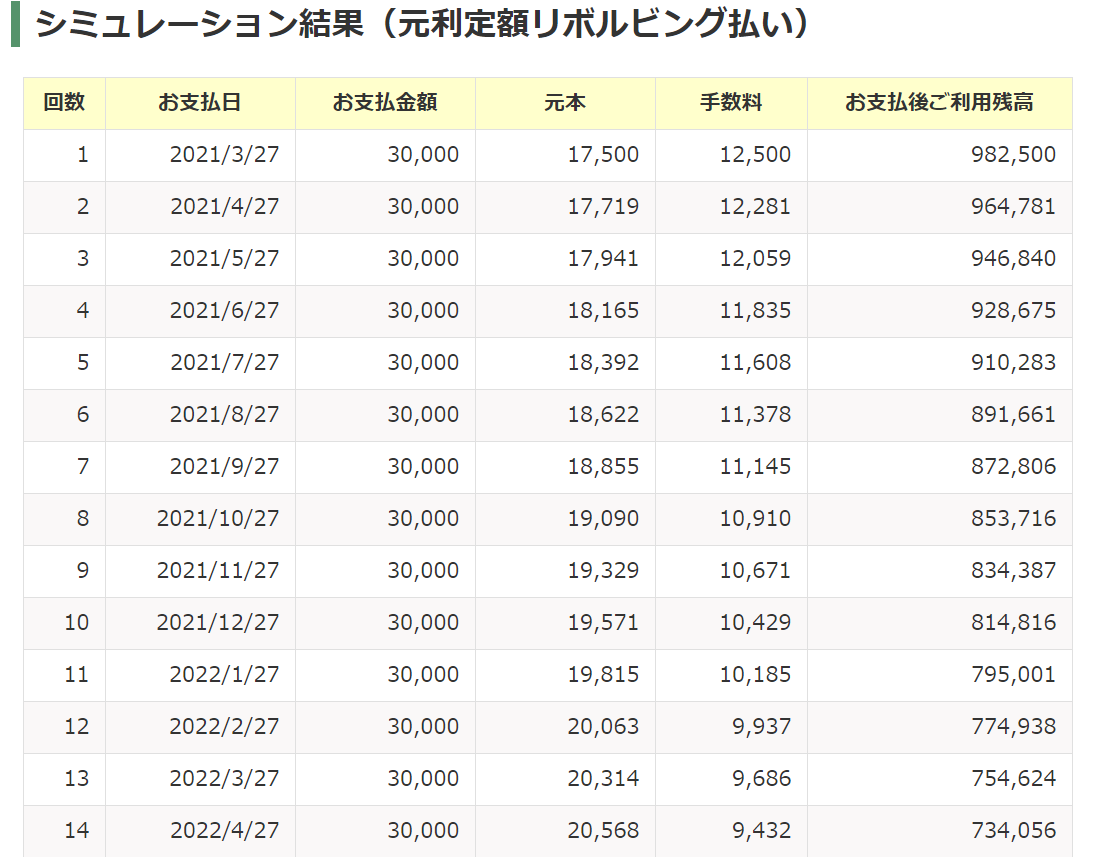
Task: Click fee value 12,500
Action: [x=755, y=154]
